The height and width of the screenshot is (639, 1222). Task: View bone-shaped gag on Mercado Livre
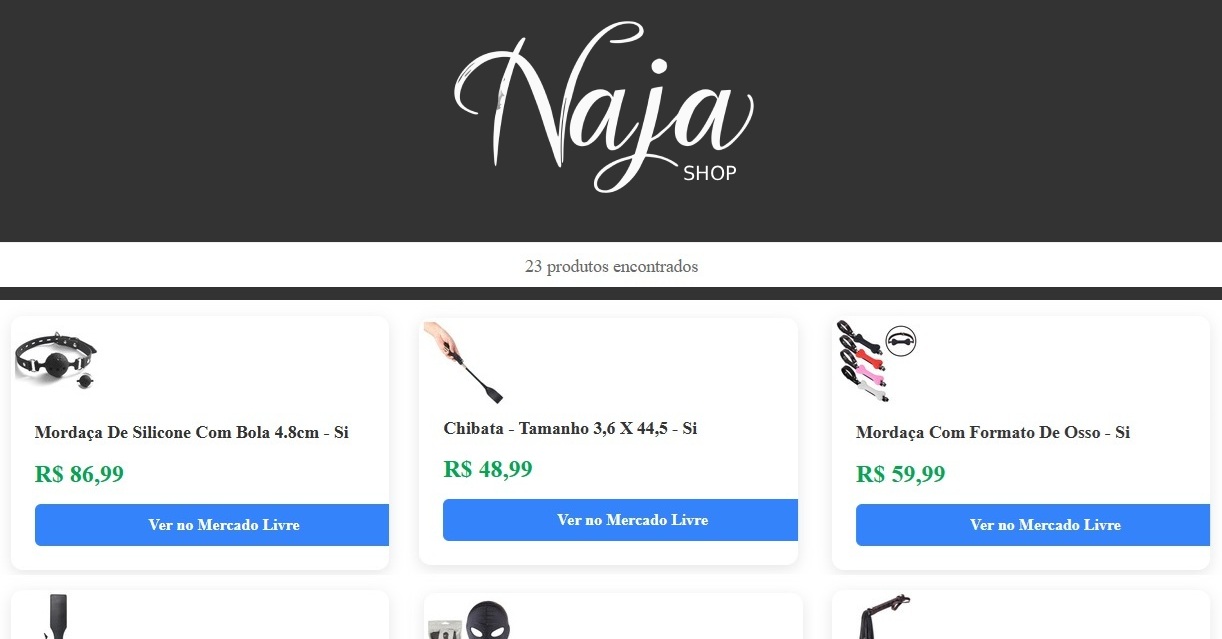(x=1033, y=525)
